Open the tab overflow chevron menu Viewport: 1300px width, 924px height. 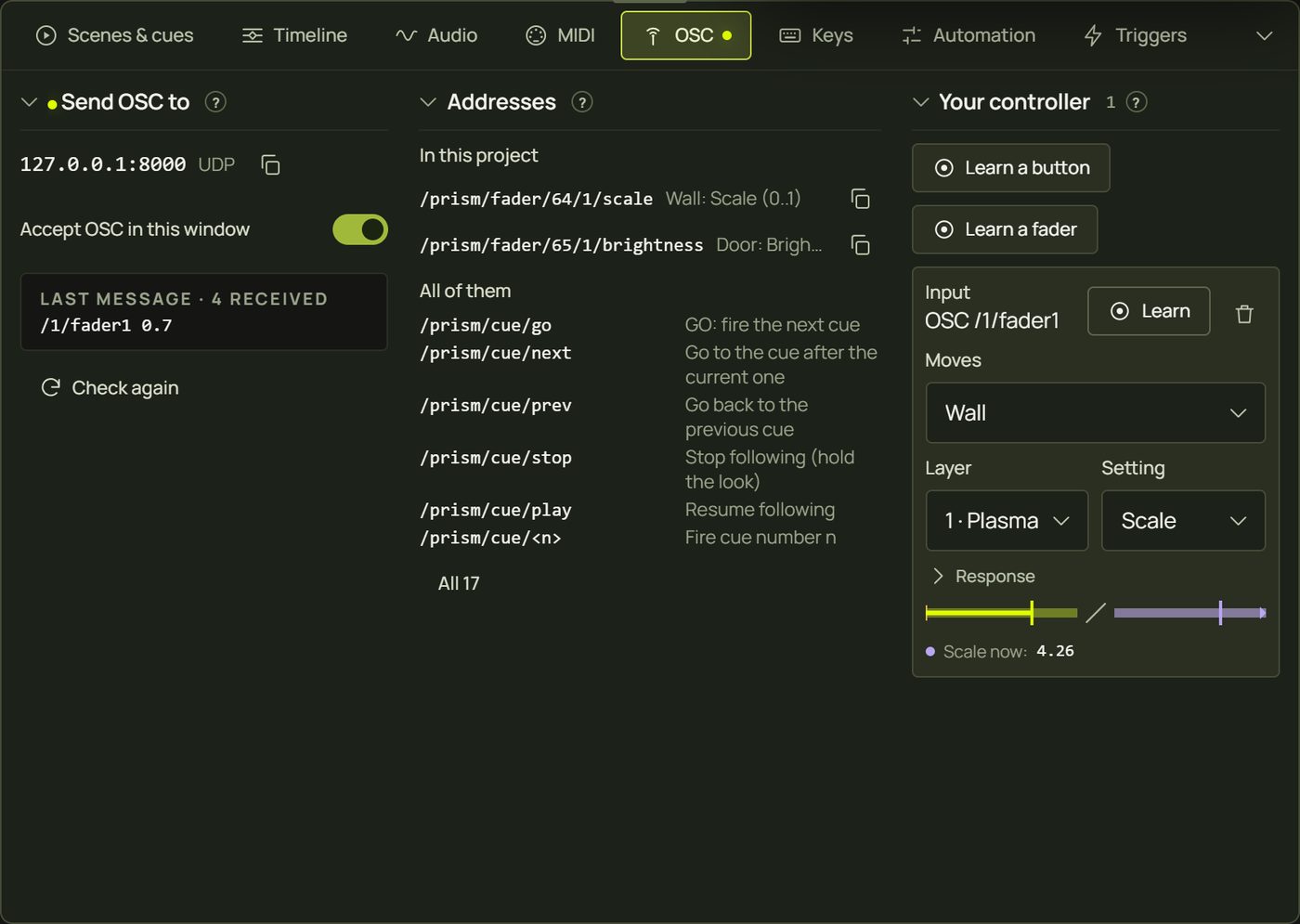(1264, 35)
